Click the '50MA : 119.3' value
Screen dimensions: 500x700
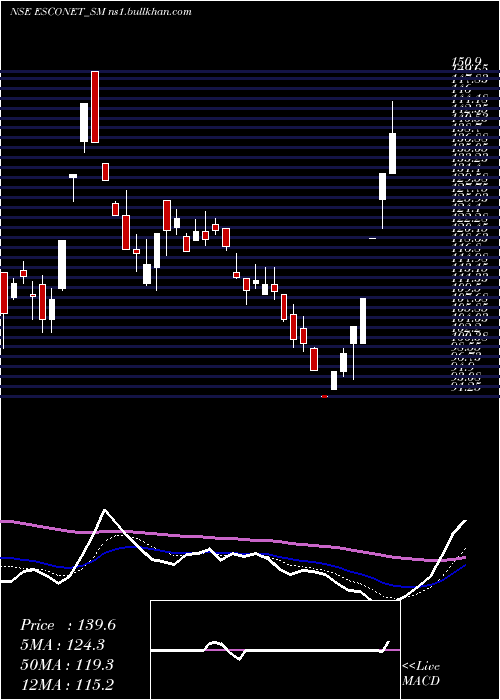coord(67,665)
